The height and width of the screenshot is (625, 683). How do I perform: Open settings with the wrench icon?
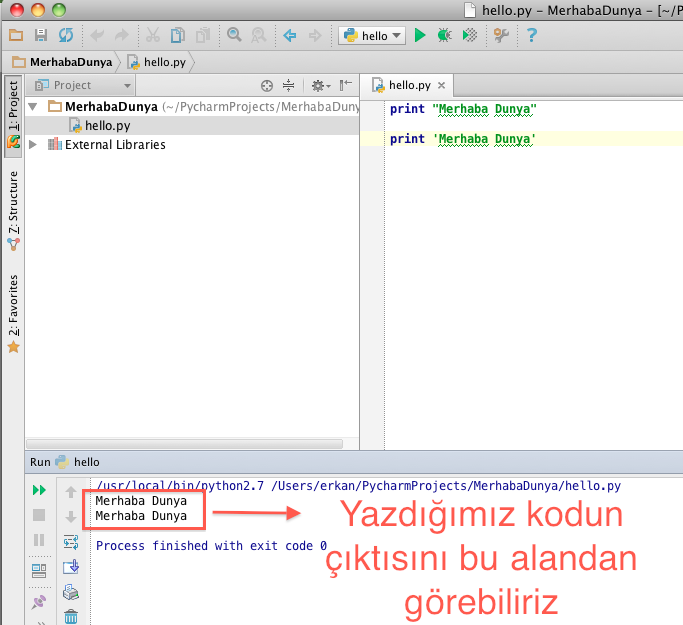(x=501, y=35)
